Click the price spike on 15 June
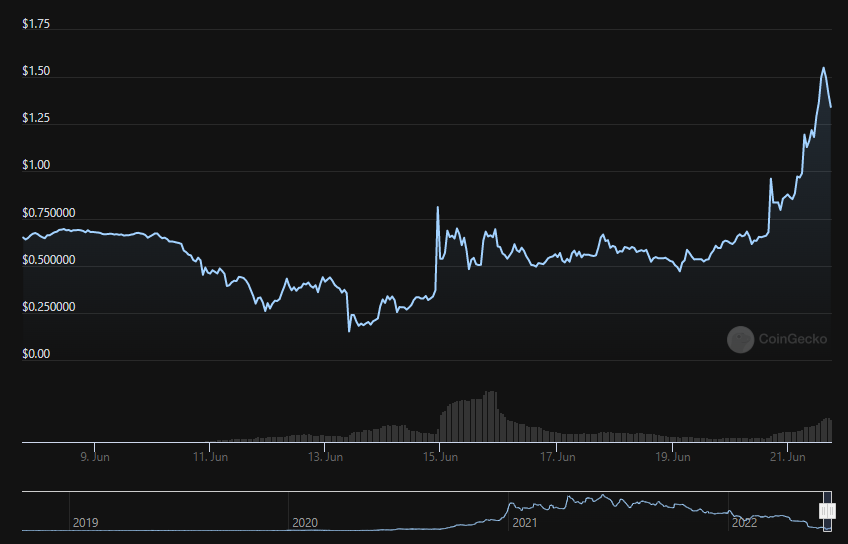The width and height of the screenshot is (848, 544). point(438,207)
